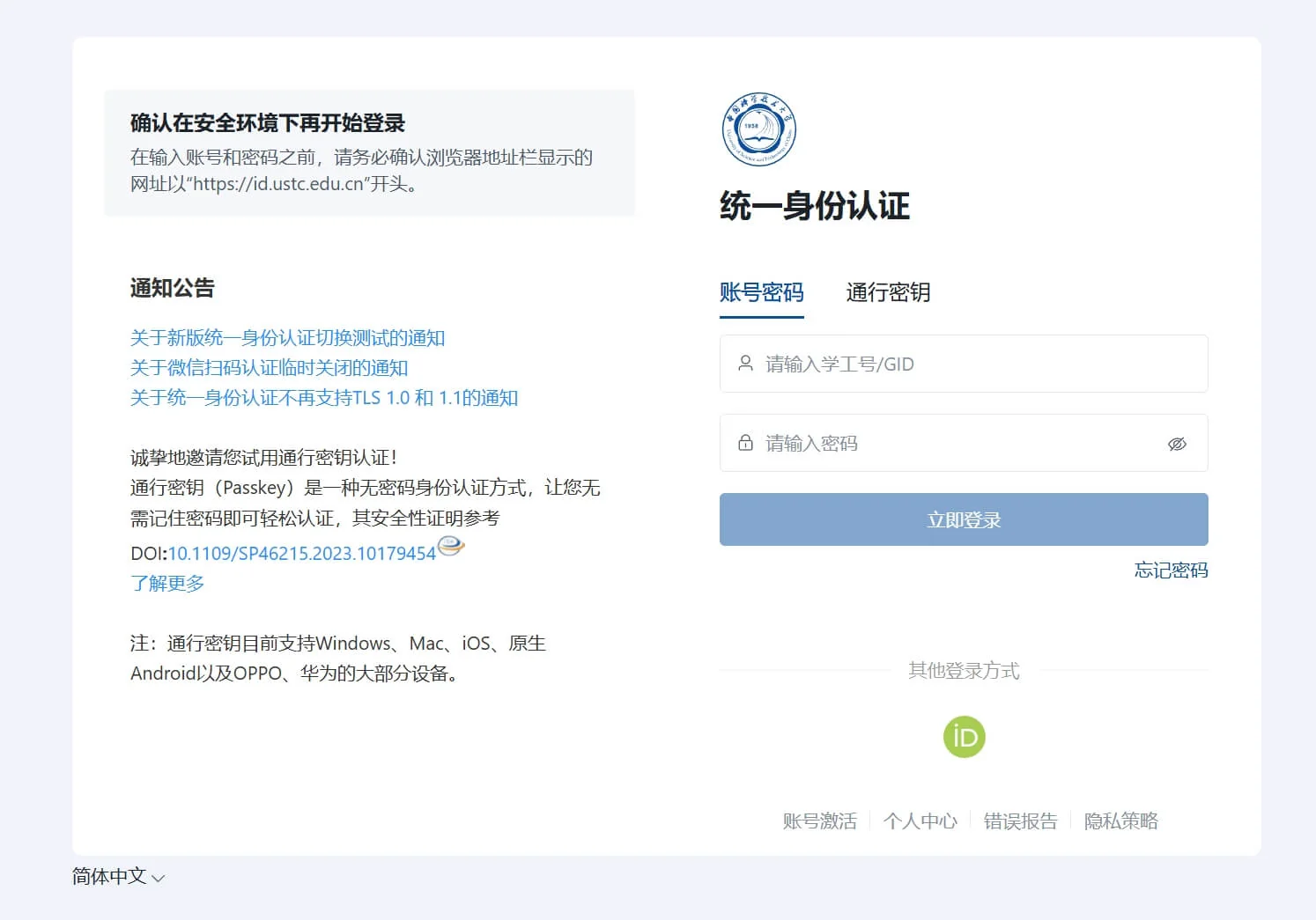Open the TLS 1.0 和 1.1 support notice
The height and width of the screenshot is (920, 1316).
pos(323,398)
